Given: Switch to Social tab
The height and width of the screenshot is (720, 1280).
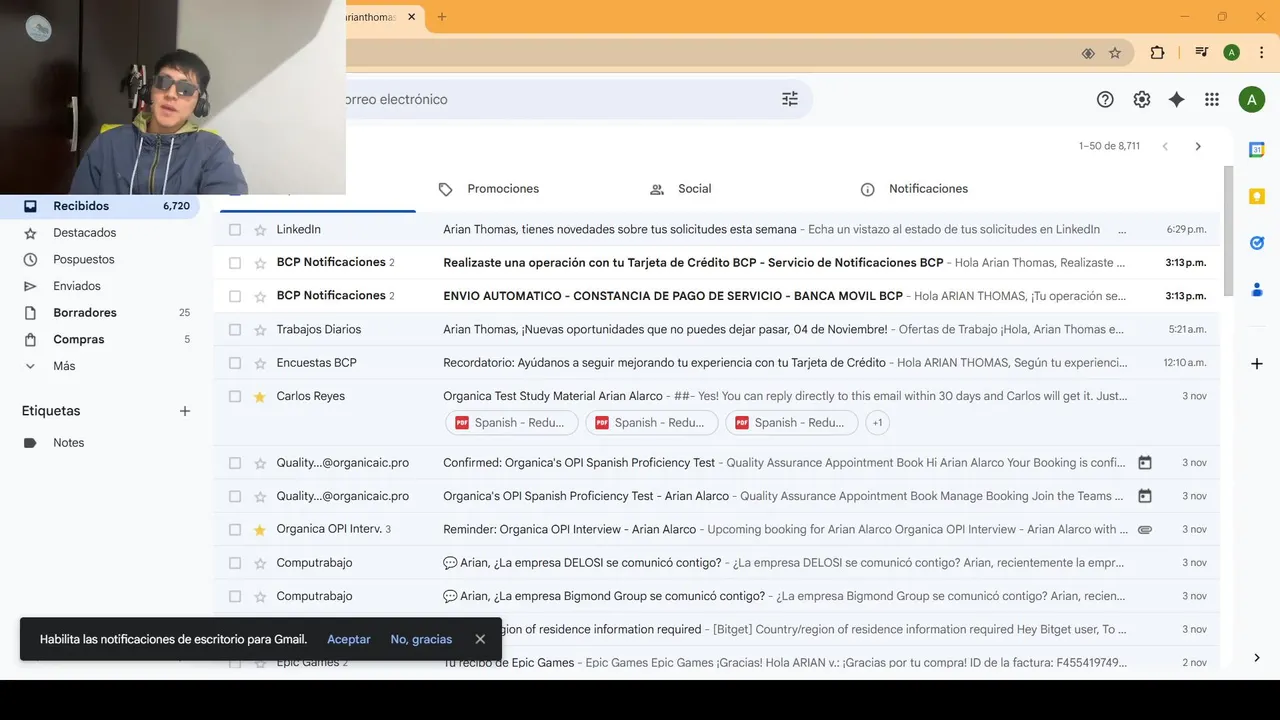Looking at the screenshot, I should (x=682, y=189).
